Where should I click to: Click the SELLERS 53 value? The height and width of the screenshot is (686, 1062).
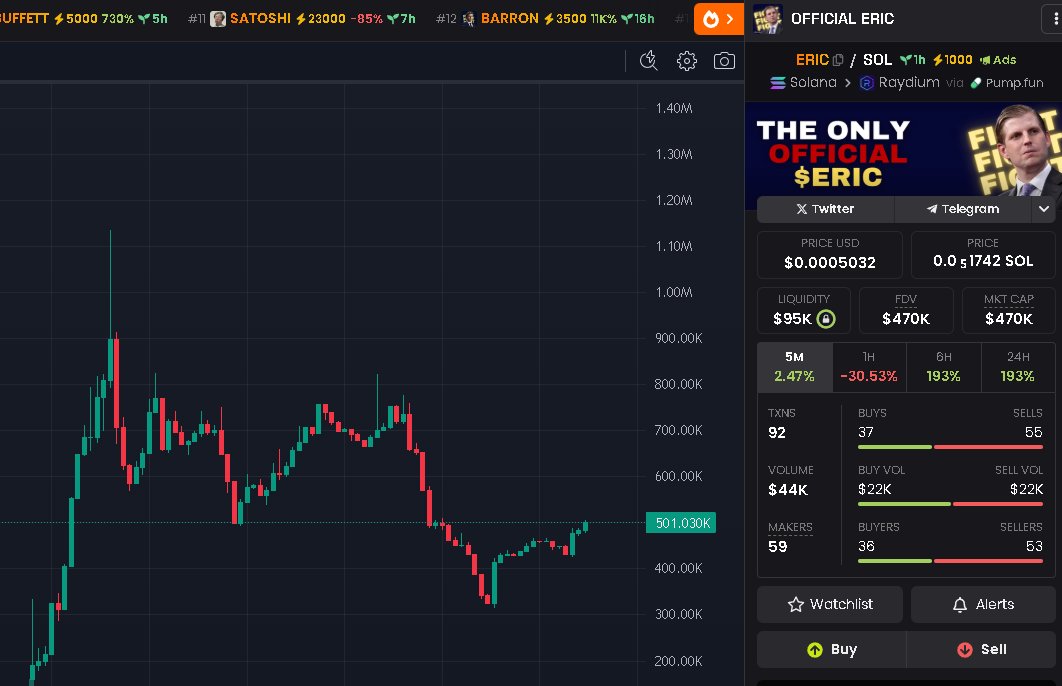point(1034,546)
